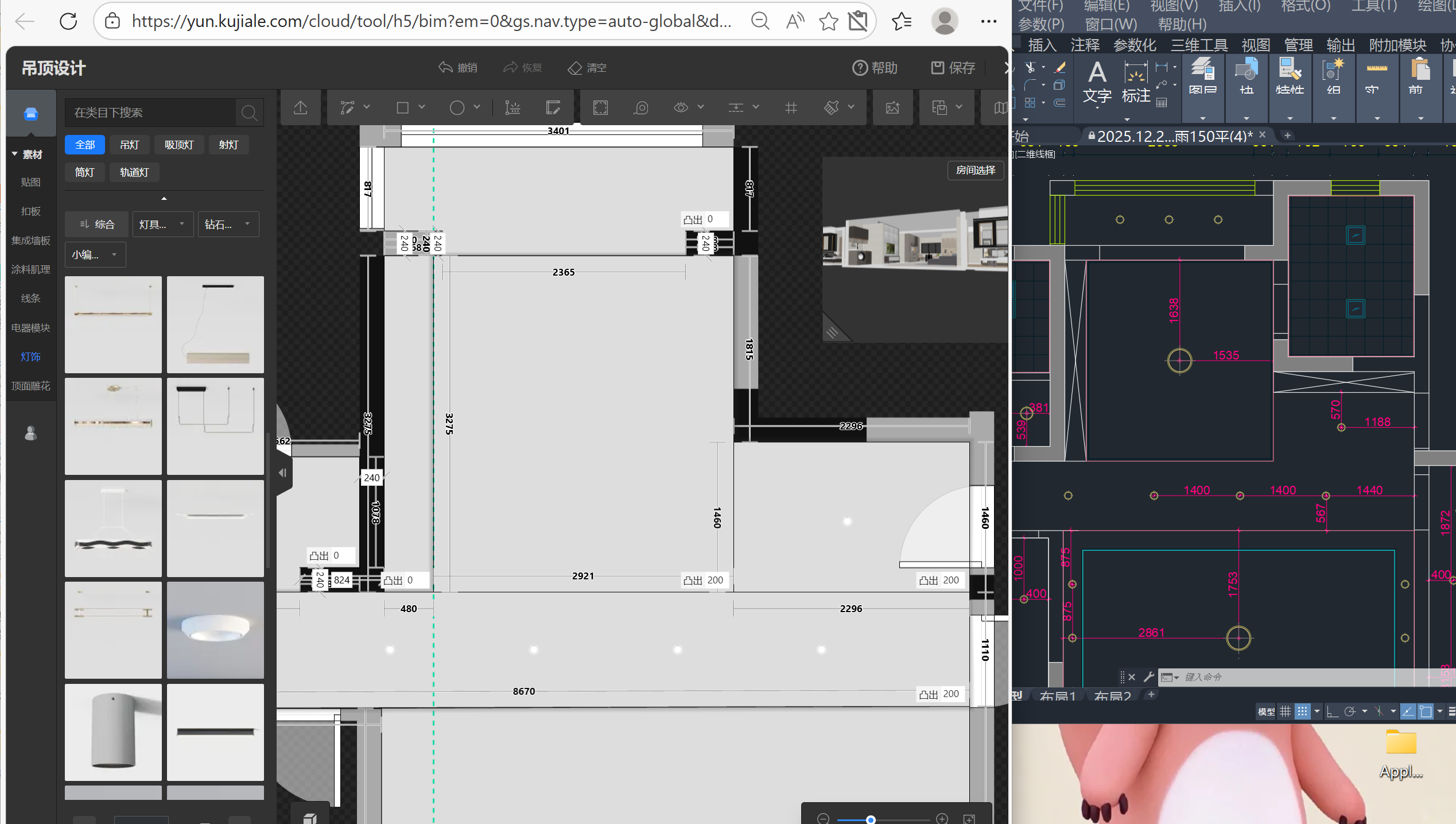Click the paint brush style icon

[x=832, y=107]
